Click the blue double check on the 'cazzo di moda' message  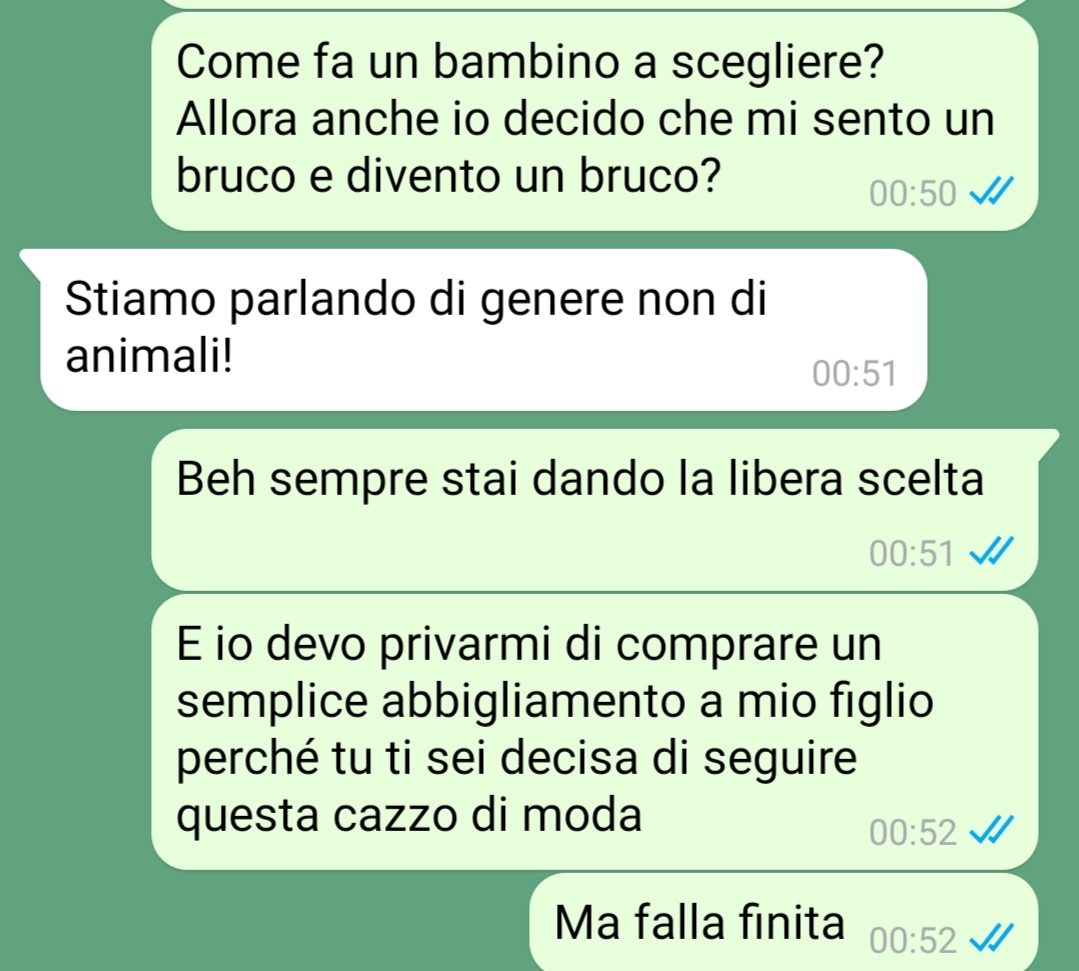(992, 831)
